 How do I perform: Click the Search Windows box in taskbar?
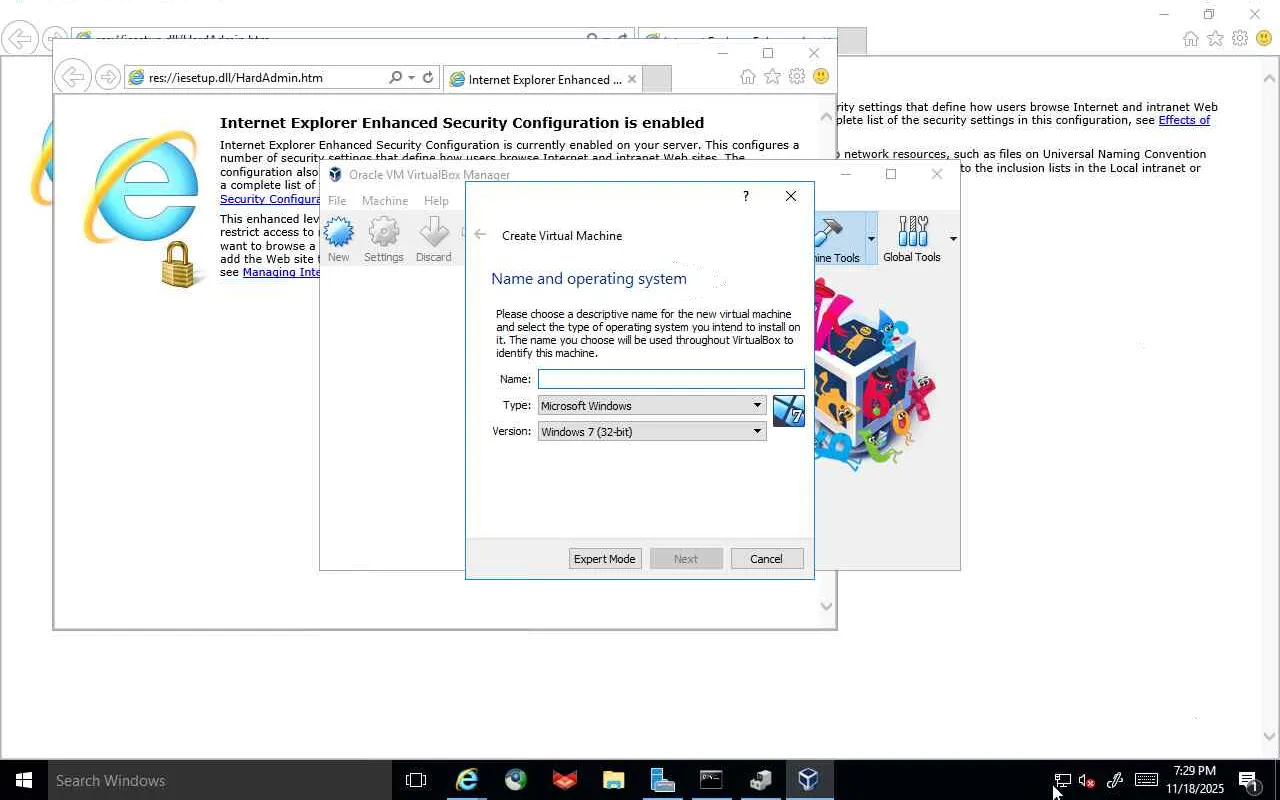click(x=219, y=780)
